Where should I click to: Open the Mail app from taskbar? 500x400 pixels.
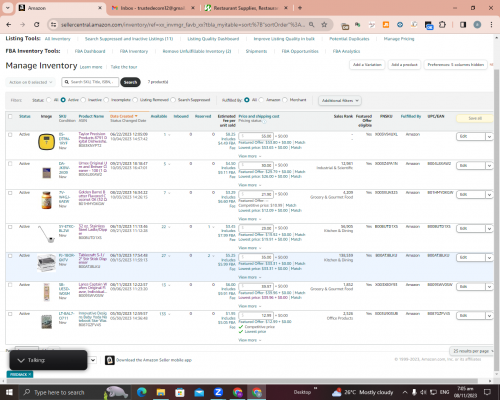199,392
